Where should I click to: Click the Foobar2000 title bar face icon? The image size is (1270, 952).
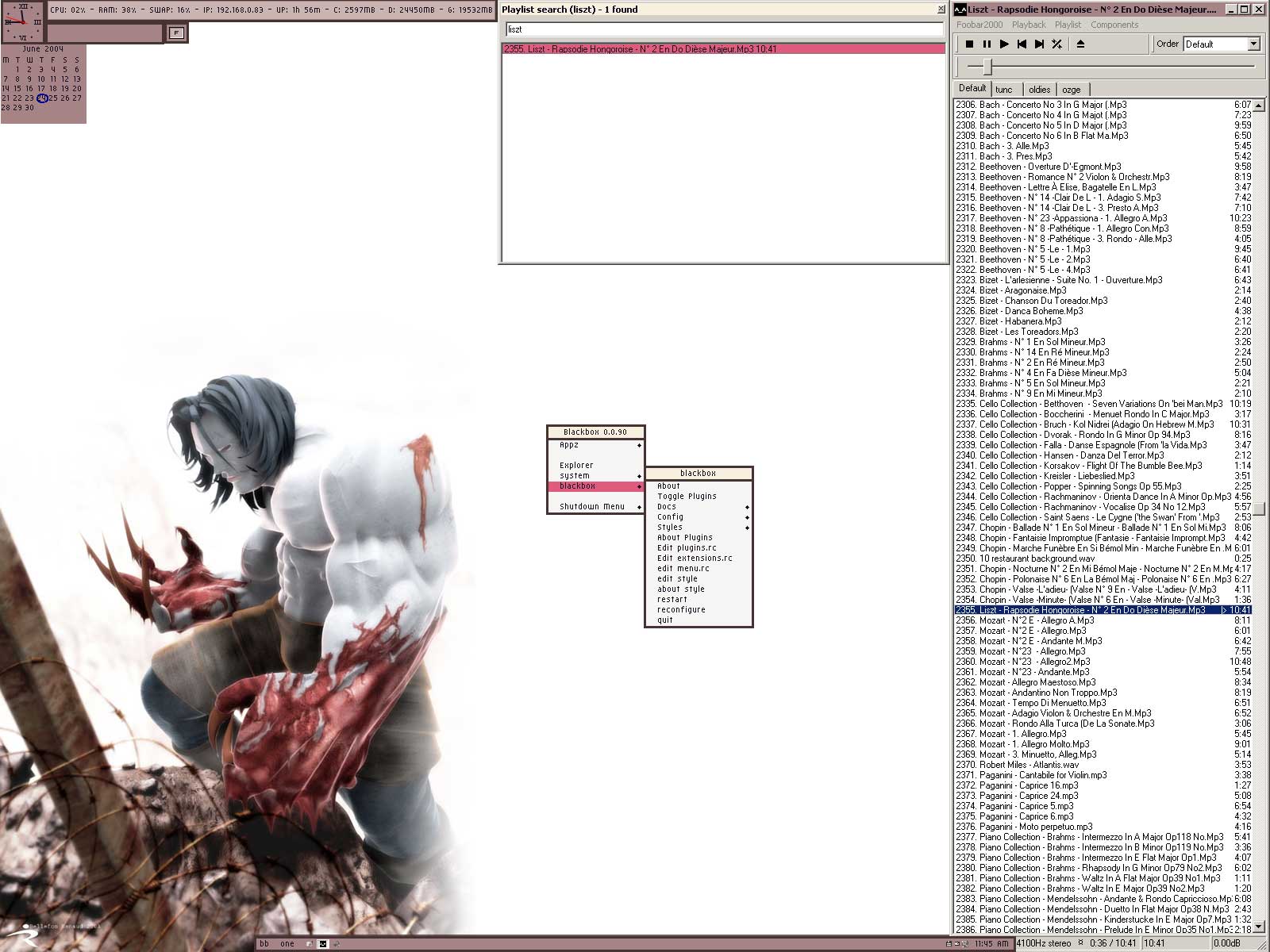(x=960, y=10)
